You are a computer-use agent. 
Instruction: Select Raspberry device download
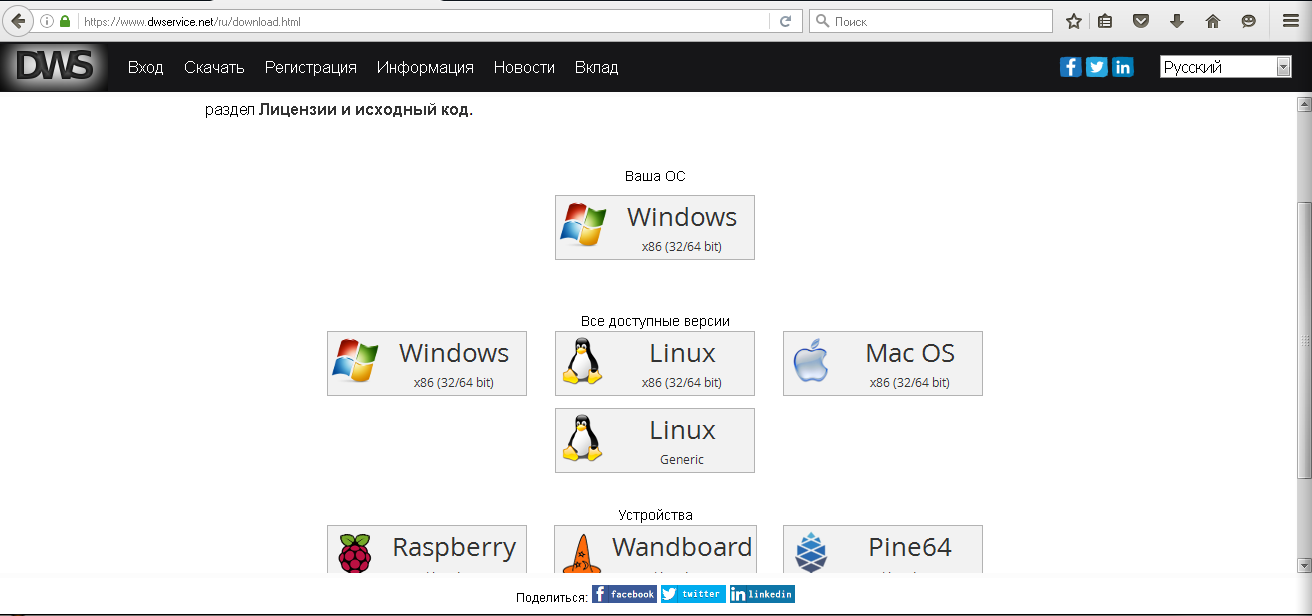click(x=427, y=550)
